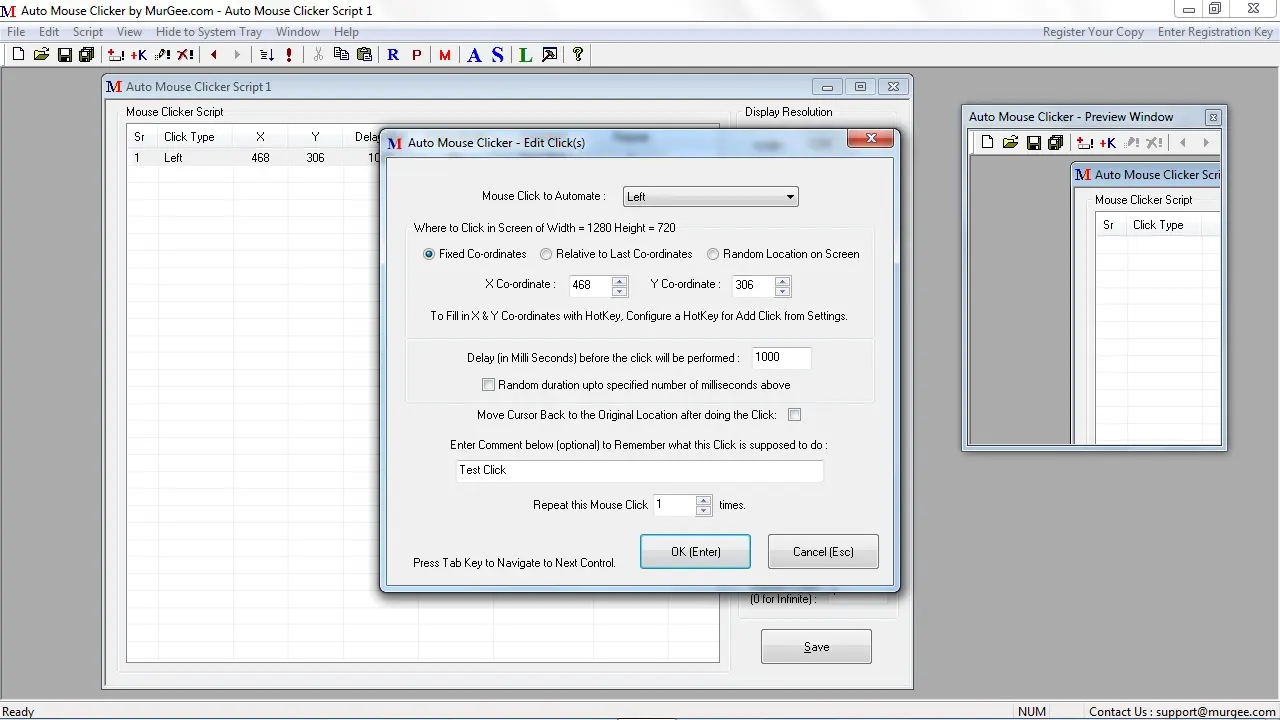1280x720 pixels.
Task: Open the Edit menu
Action: (49, 32)
